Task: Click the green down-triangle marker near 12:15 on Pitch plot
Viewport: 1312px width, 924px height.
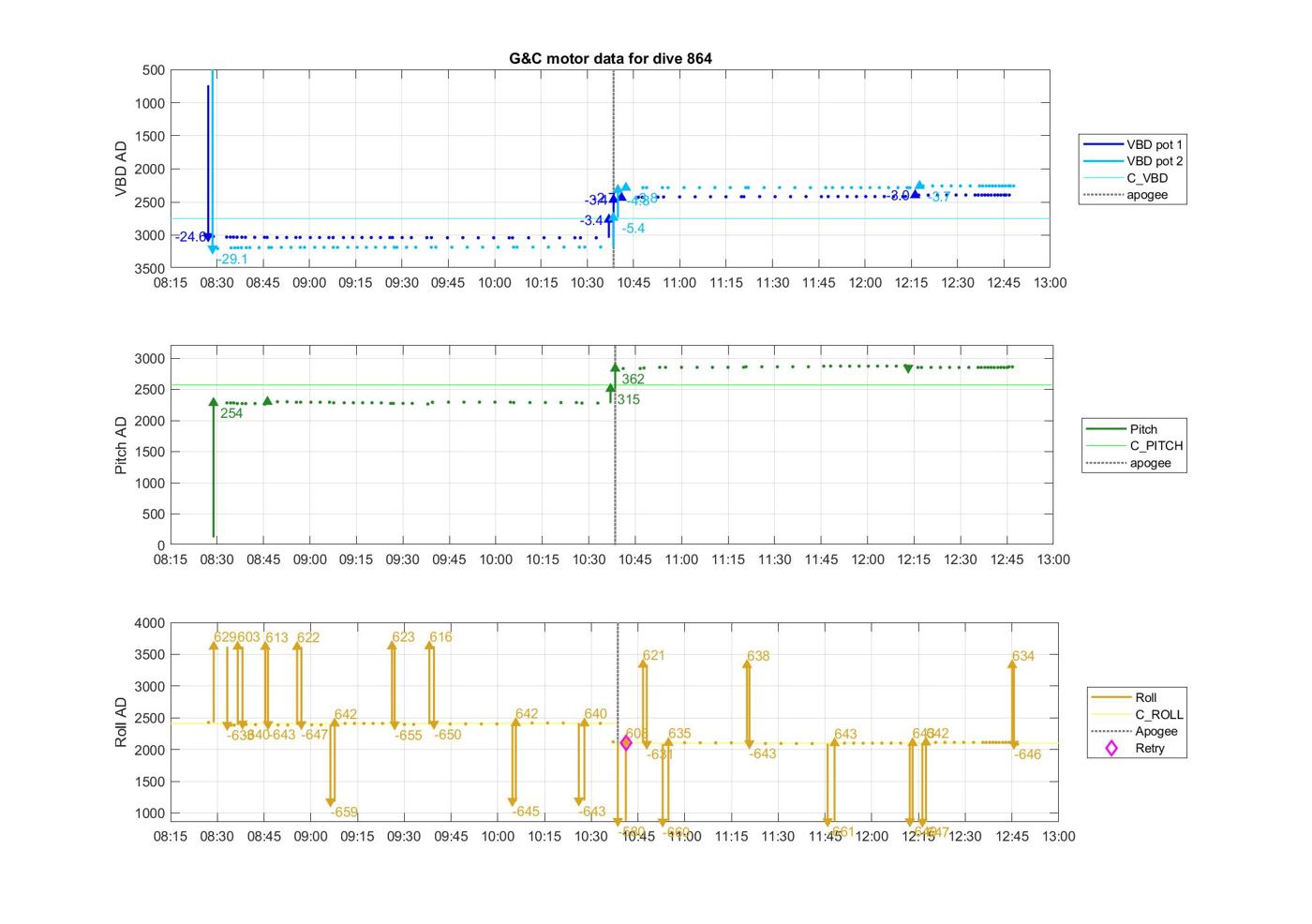Action: point(908,369)
